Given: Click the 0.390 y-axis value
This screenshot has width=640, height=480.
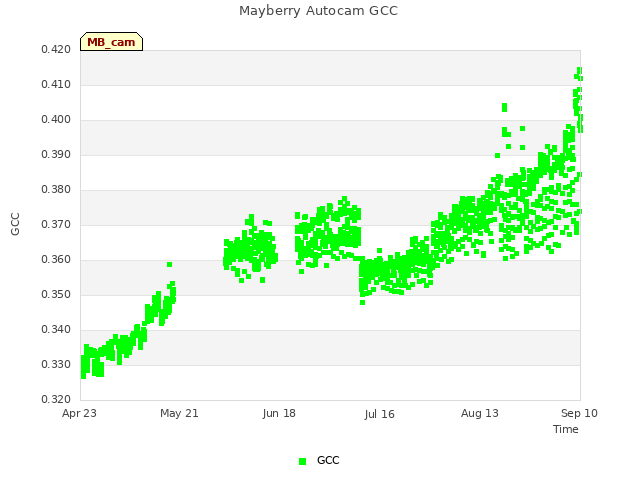Looking at the screenshot, I should pyautogui.click(x=56, y=155).
